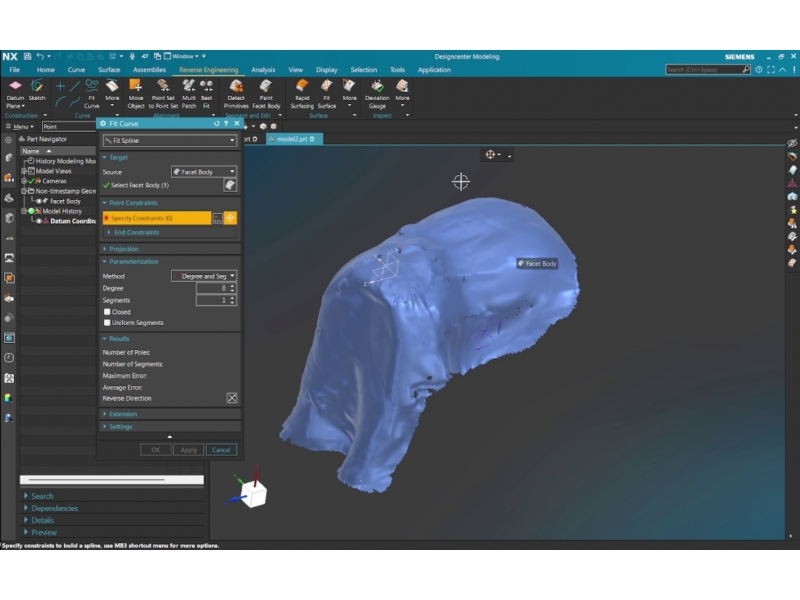
Task: Expand the Projection section
Action: [x=124, y=249]
